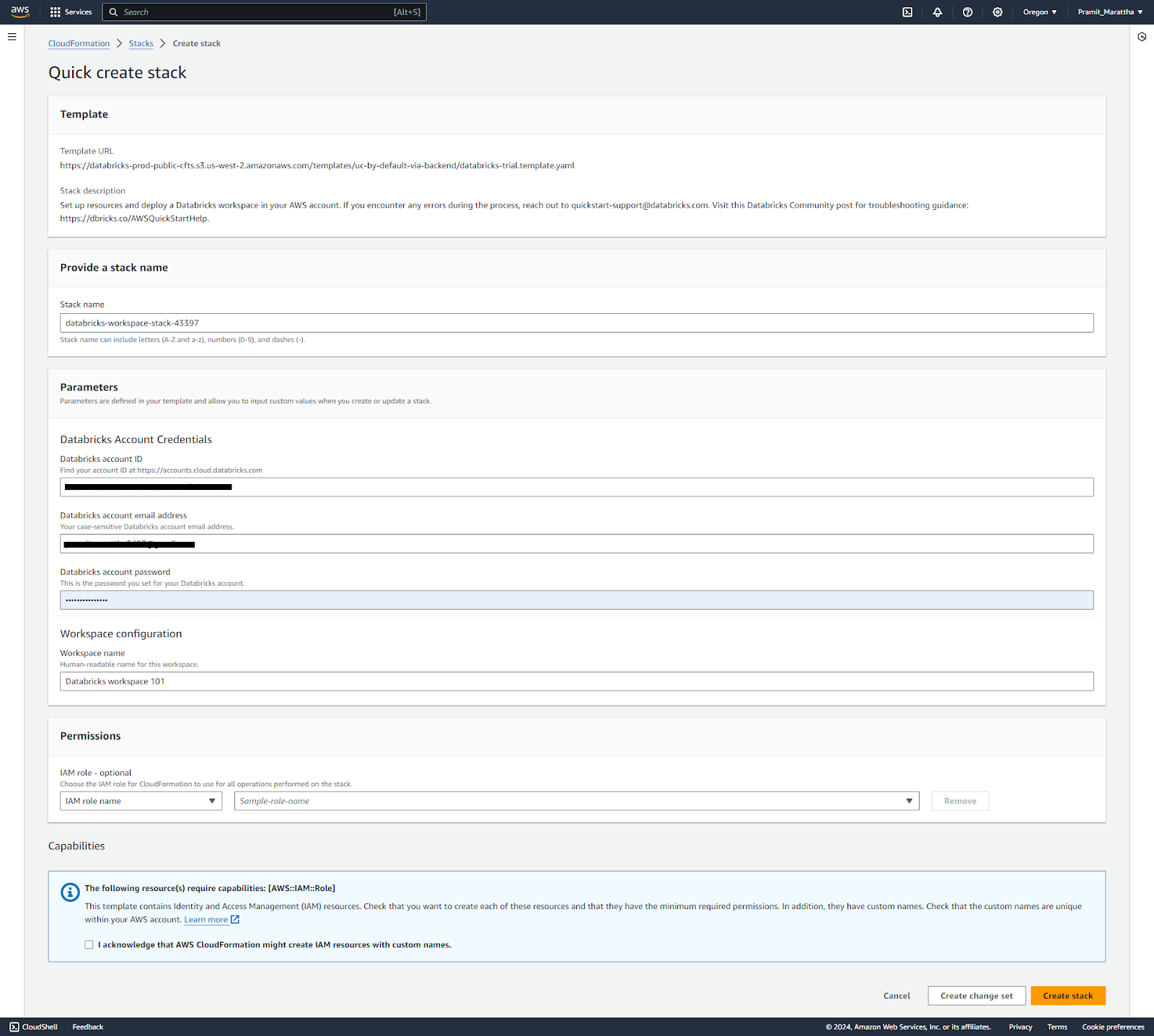Click Quick create stack heading
Image resolution: width=1154 pixels, height=1036 pixels.
click(x=118, y=73)
